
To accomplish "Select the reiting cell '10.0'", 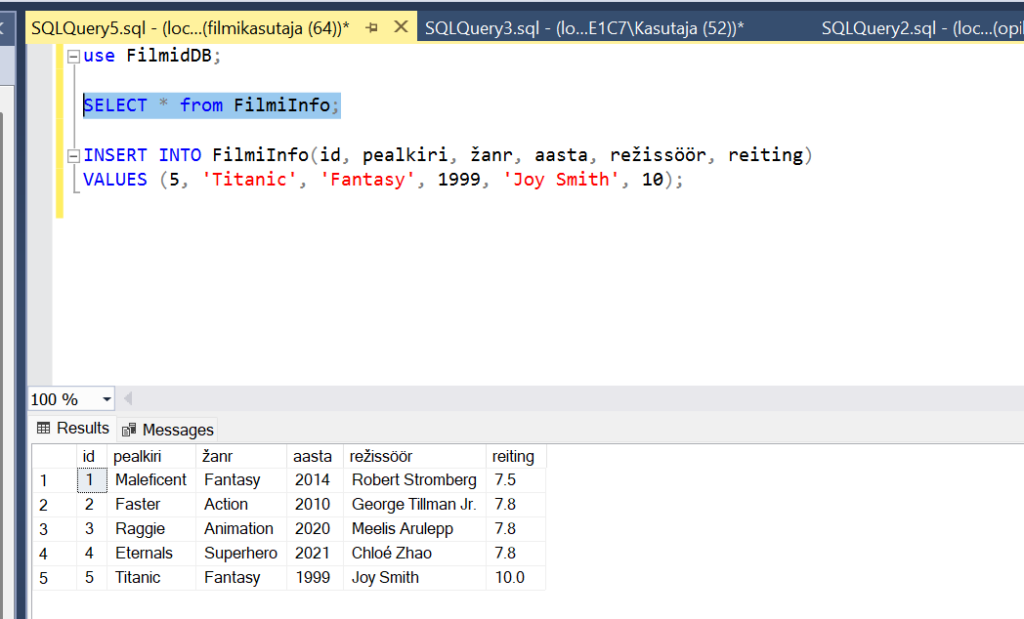I will pyautogui.click(x=516, y=578).
